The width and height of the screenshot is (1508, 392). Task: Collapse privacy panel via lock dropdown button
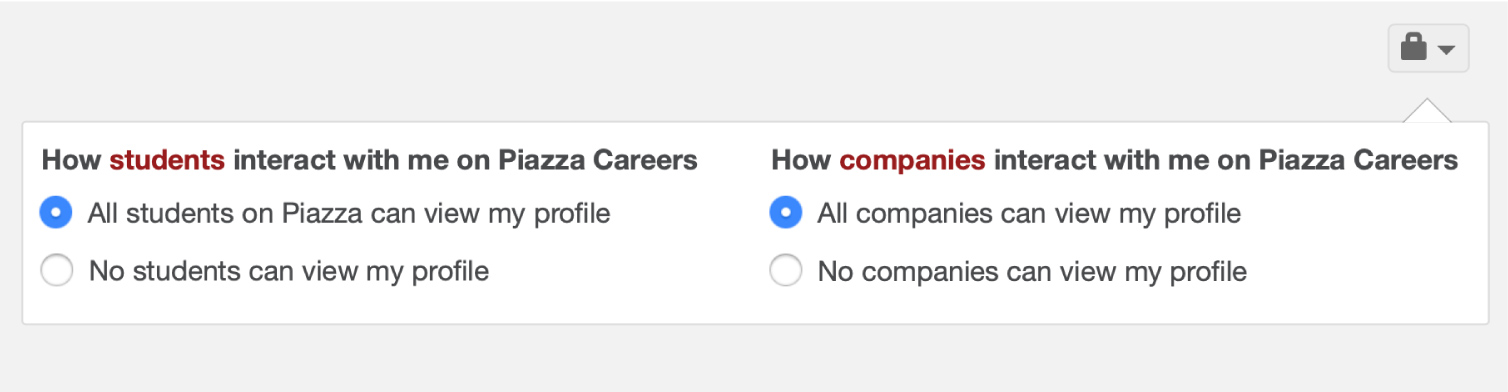(1428, 48)
